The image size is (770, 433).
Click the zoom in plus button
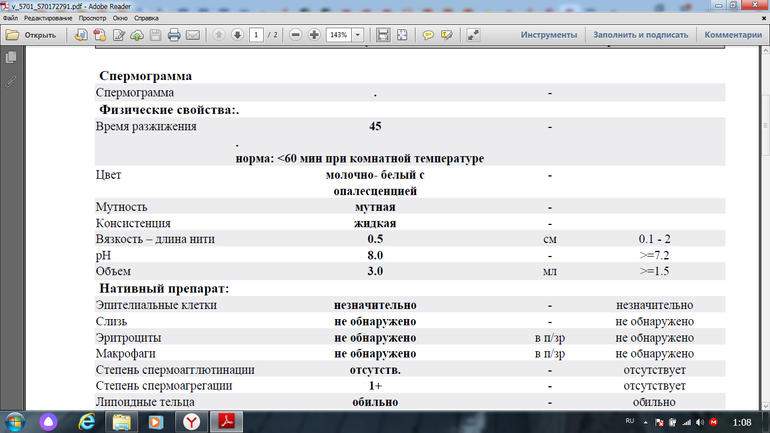coord(314,34)
